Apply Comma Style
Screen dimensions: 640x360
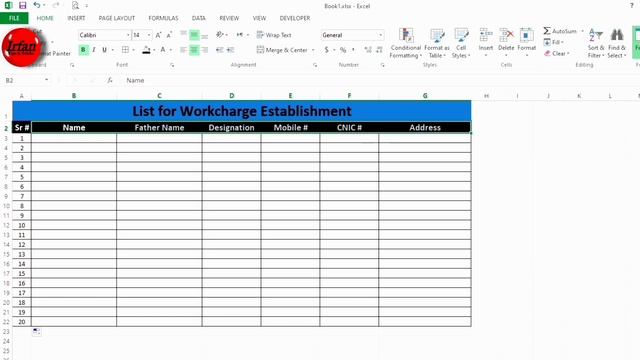(353, 50)
